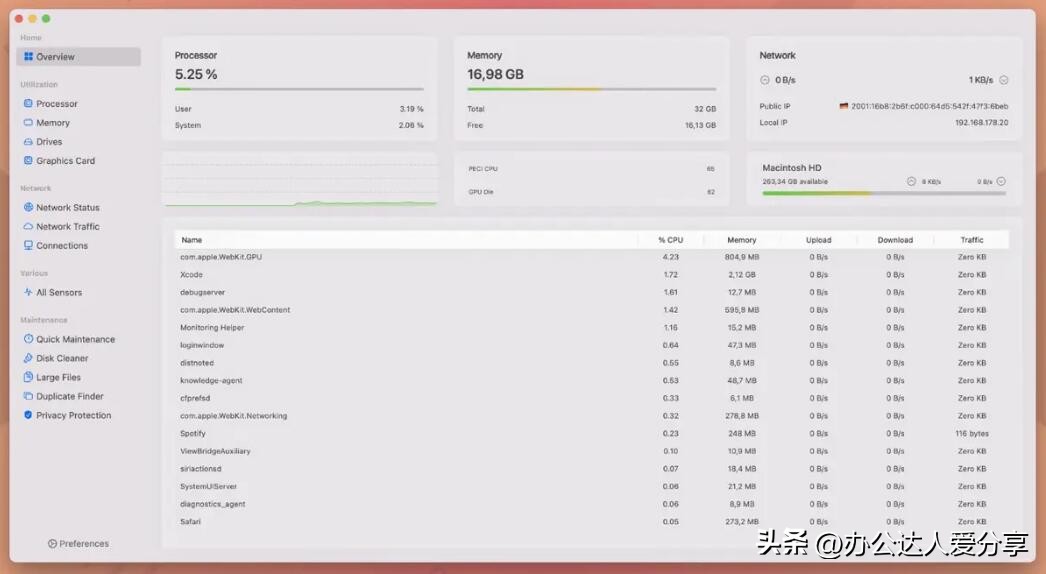Image resolution: width=1046 pixels, height=574 pixels.
Task: Select the com.apple.WebKit.WebContent process
Action: (x=592, y=310)
